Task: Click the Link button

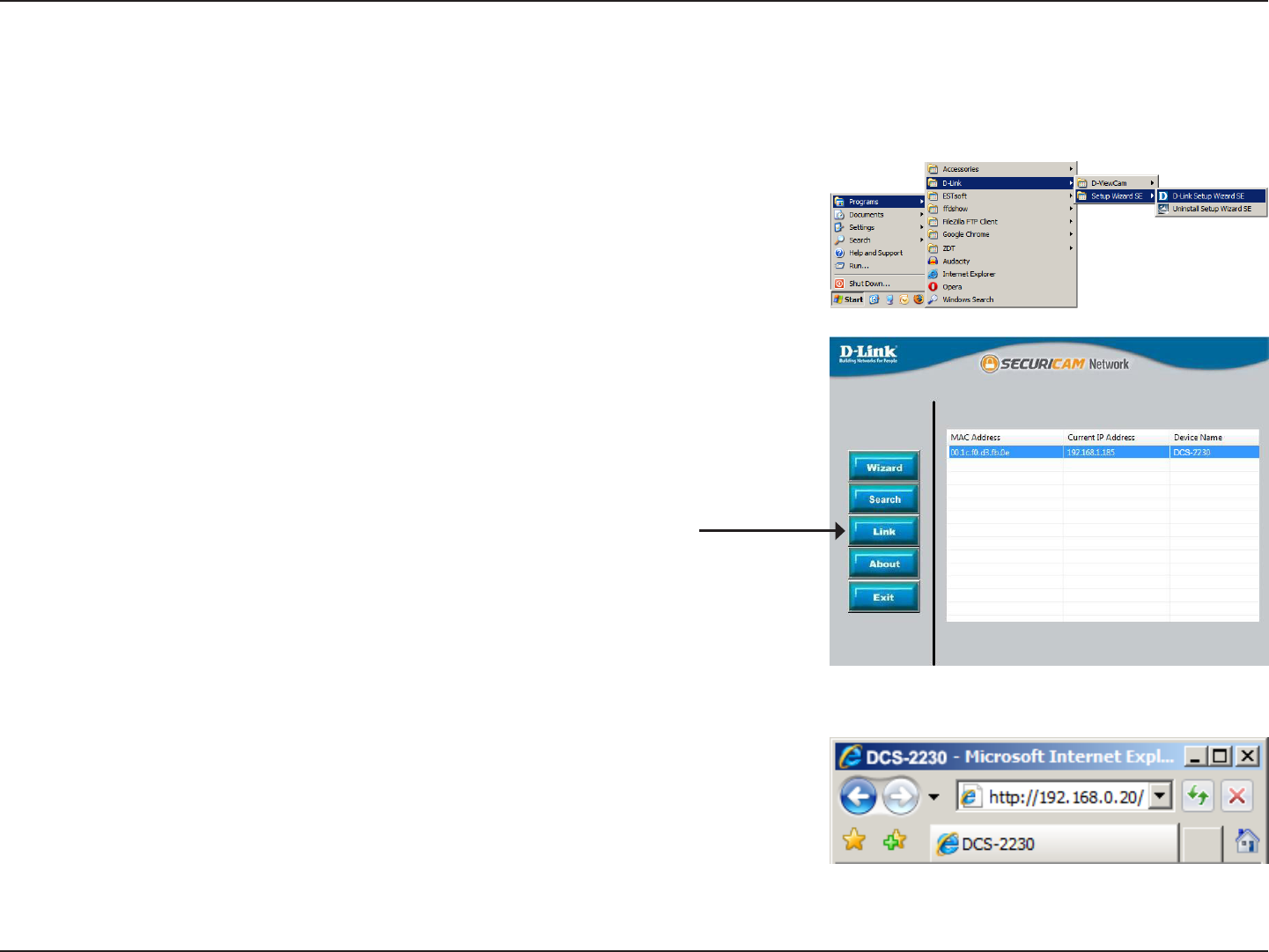Action: point(884,531)
